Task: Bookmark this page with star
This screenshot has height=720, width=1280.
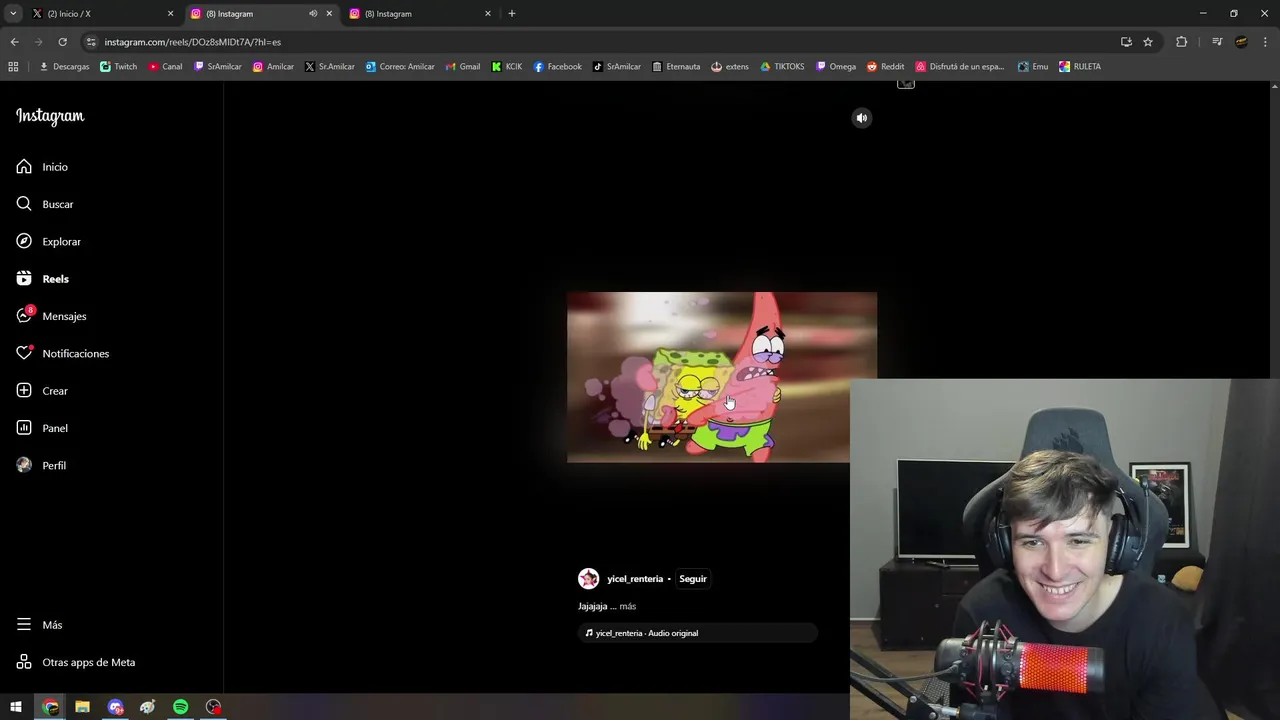Action: pos(1148,42)
